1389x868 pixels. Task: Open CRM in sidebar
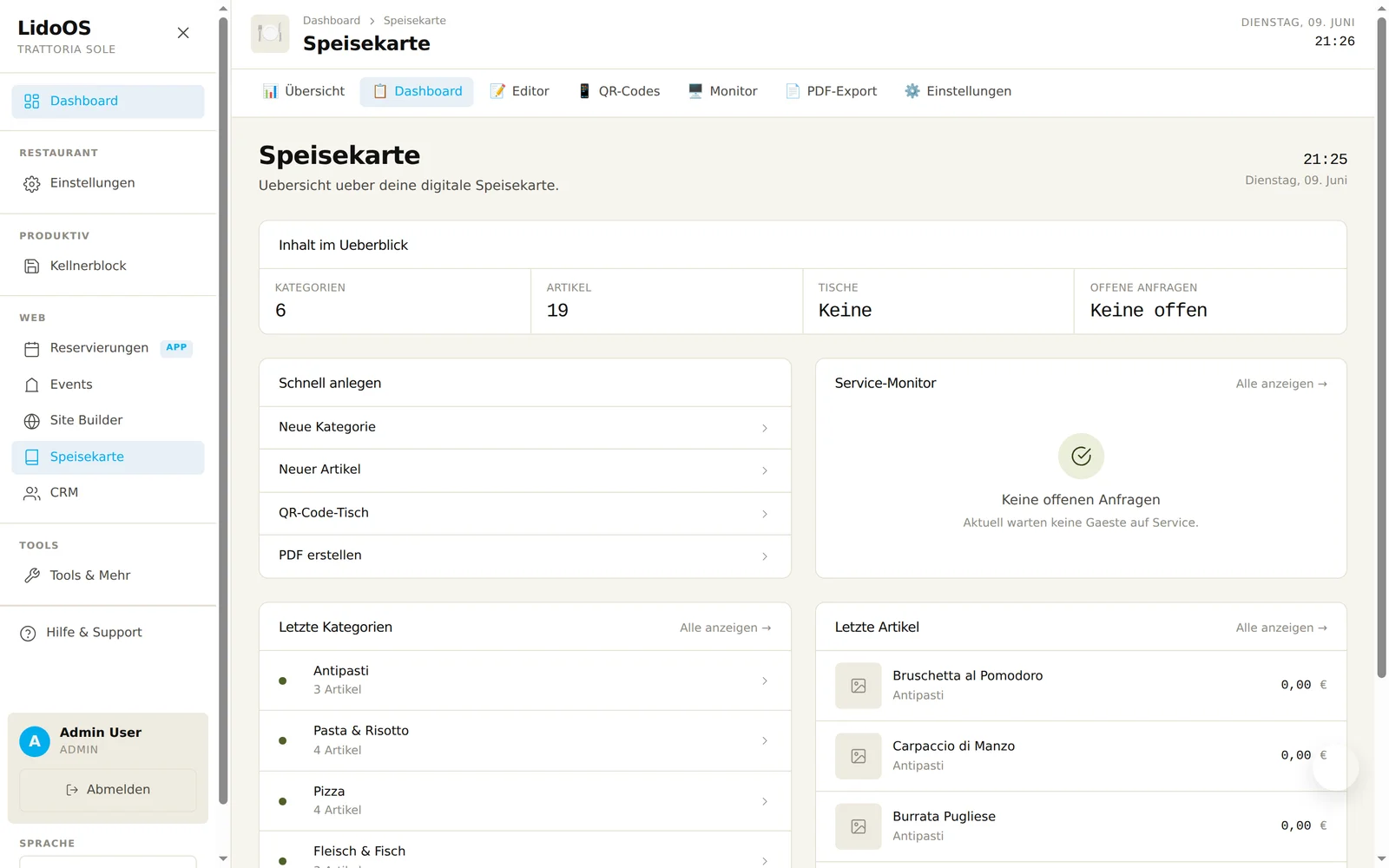click(x=108, y=493)
